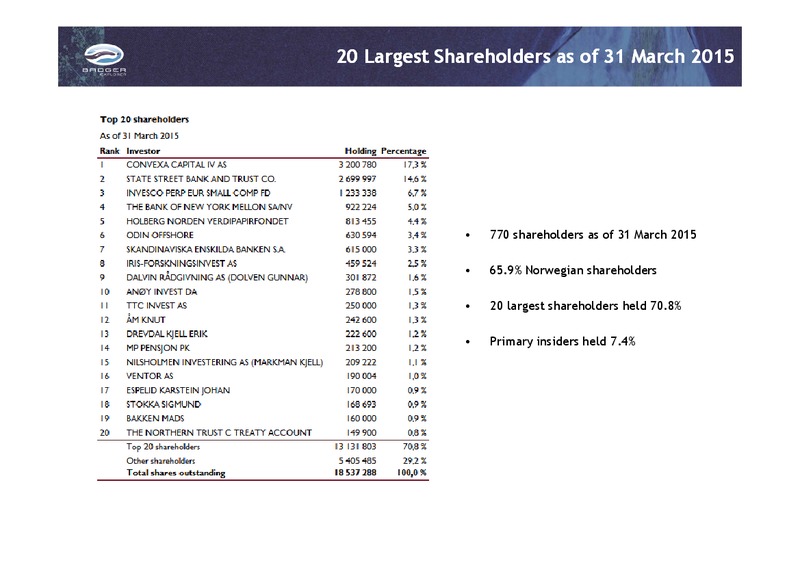Viewport: 800px width, 565px height.
Task: Click the holding value 813 455
Action: (361, 221)
